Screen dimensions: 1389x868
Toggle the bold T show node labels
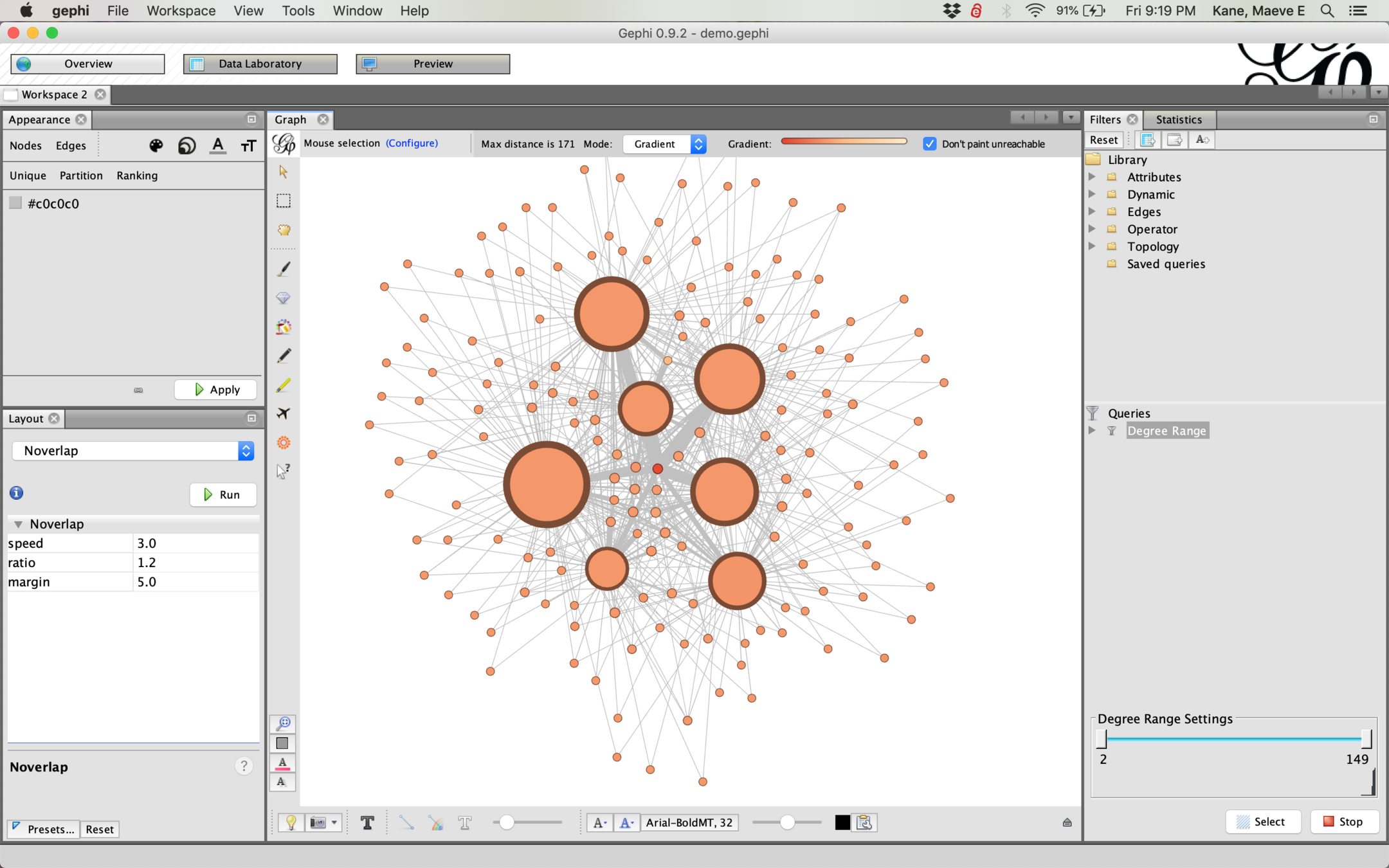point(367,822)
